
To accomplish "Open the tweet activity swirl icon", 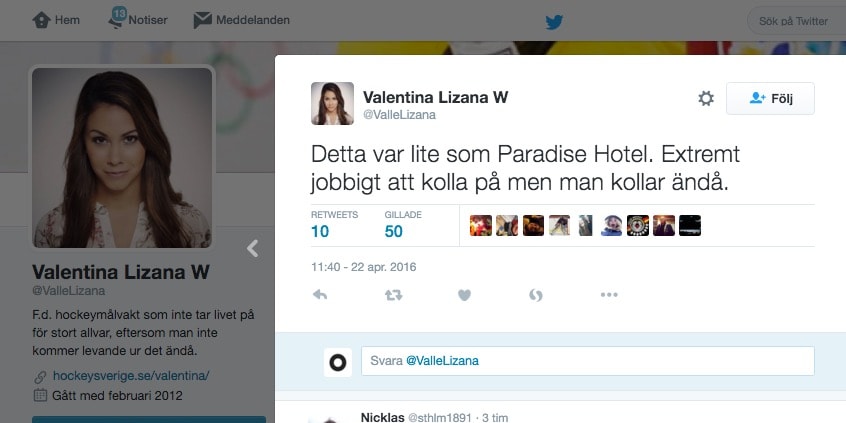I will (536, 295).
